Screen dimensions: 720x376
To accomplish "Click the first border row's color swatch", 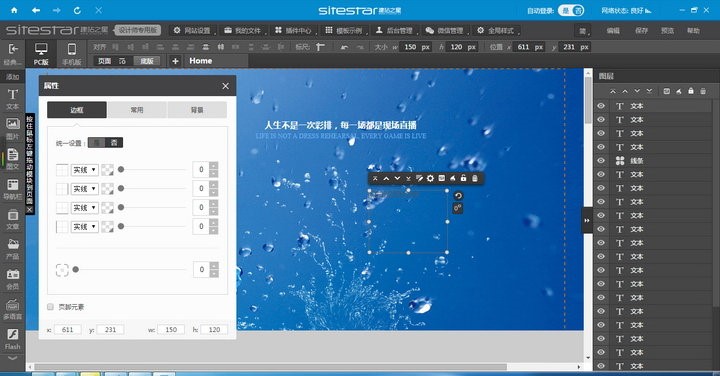I will tap(107, 170).
